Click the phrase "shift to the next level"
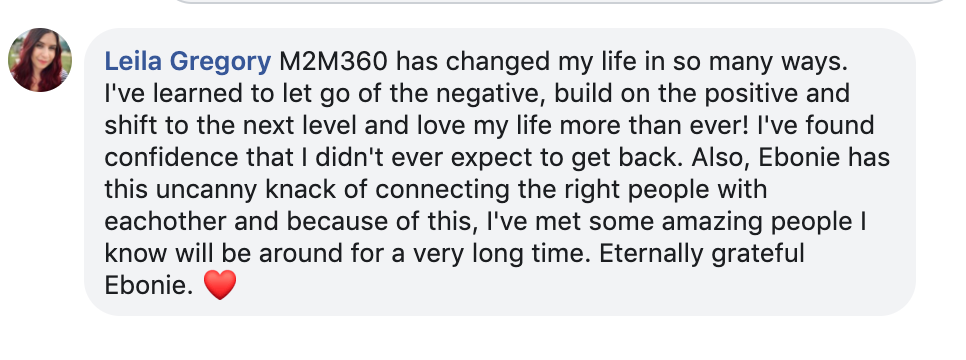966x360 pixels. coord(230,126)
